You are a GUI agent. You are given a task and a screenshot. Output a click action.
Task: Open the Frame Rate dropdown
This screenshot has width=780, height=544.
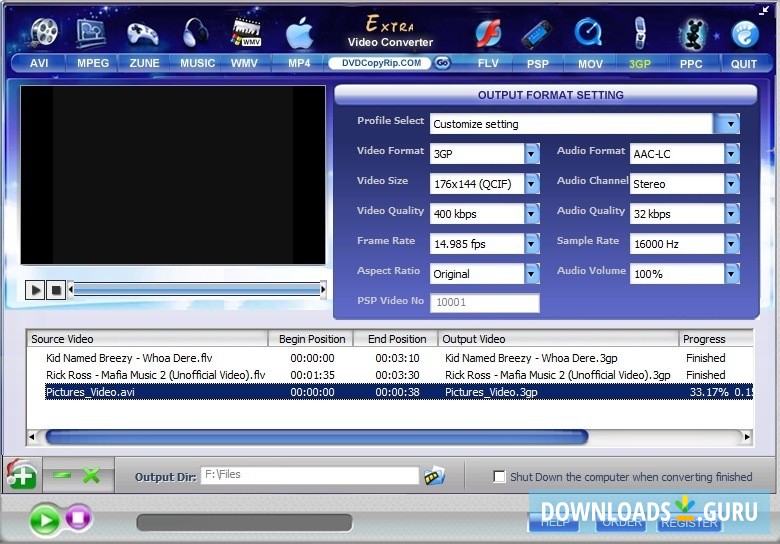point(532,244)
